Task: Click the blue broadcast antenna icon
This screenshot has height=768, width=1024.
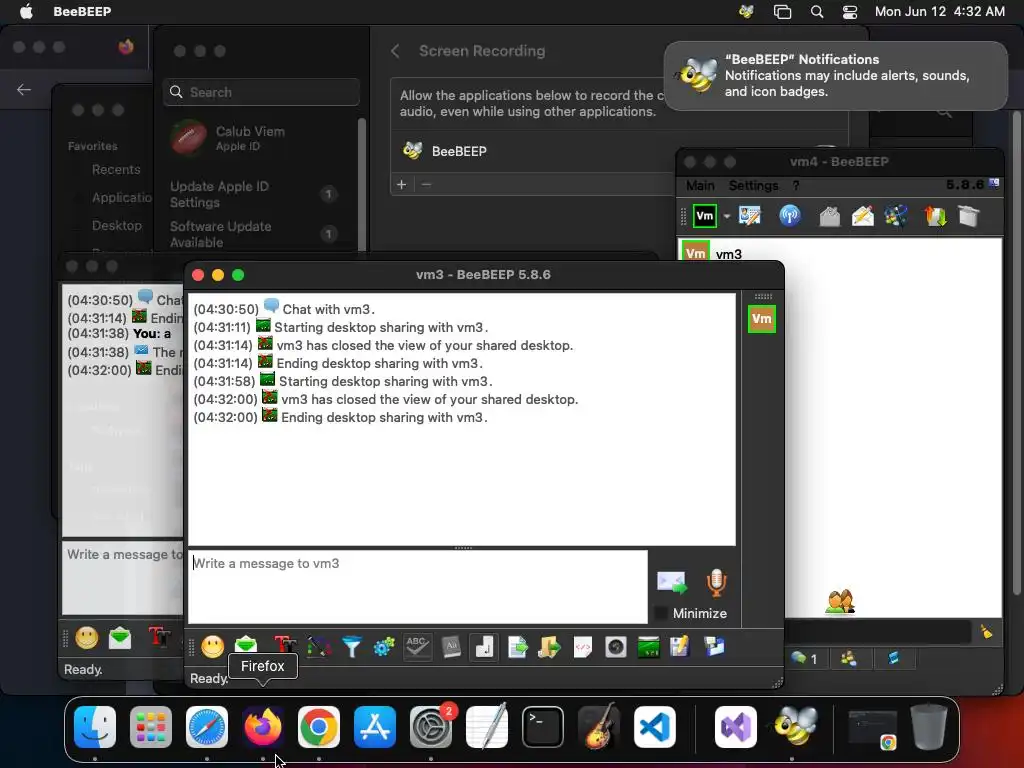Action: [x=790, y=216]
